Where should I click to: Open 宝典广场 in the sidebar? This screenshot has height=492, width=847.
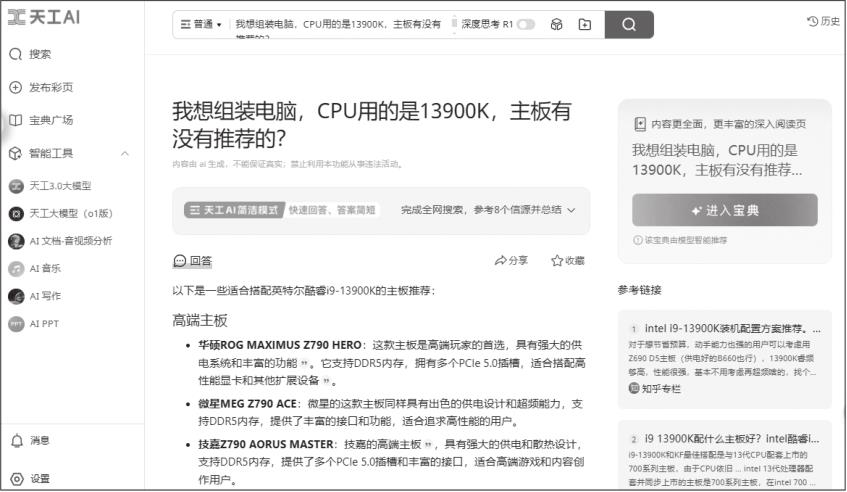pos(41,120)
